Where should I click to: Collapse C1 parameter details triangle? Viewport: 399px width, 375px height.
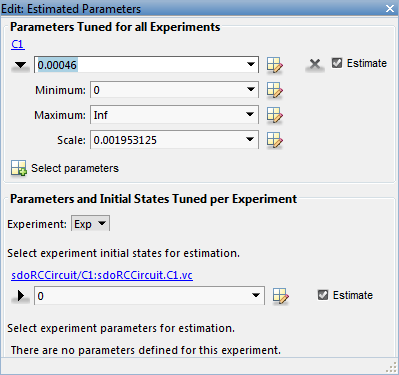point(20,65)
